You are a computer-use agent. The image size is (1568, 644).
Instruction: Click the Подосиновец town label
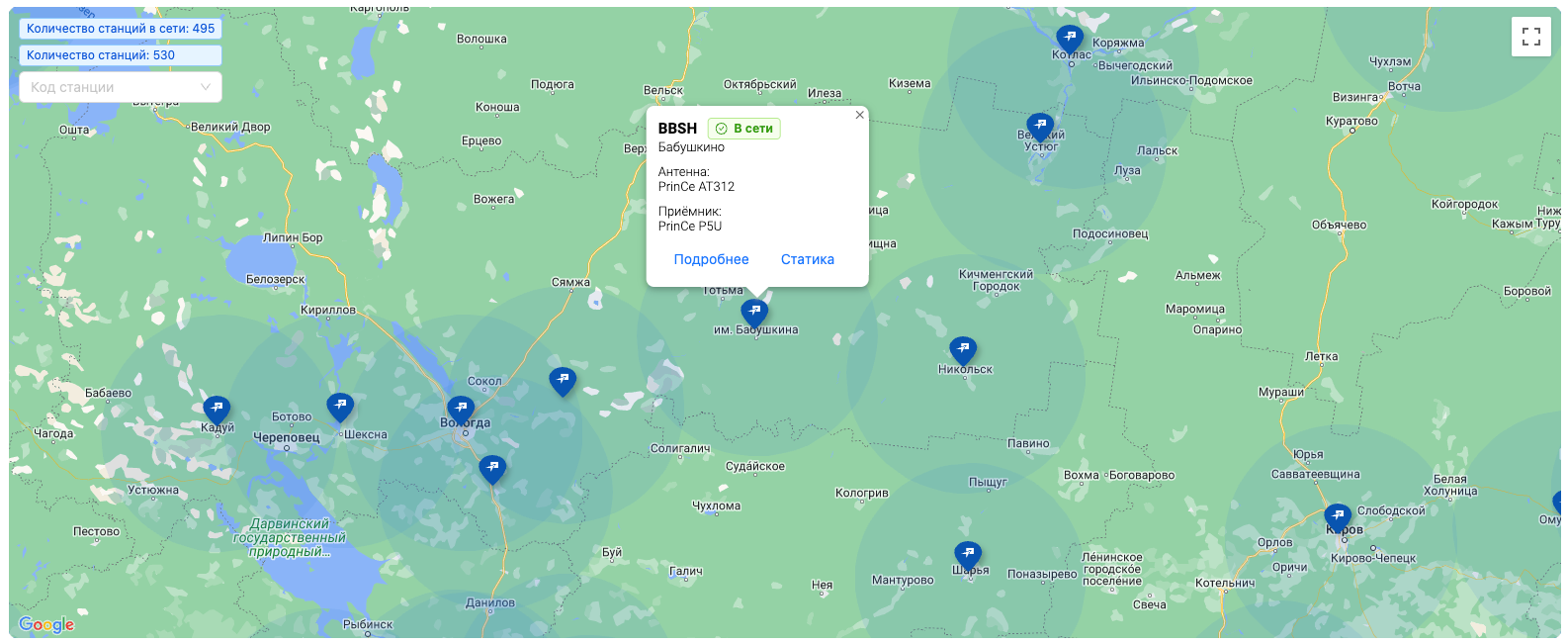[1110, 234]
